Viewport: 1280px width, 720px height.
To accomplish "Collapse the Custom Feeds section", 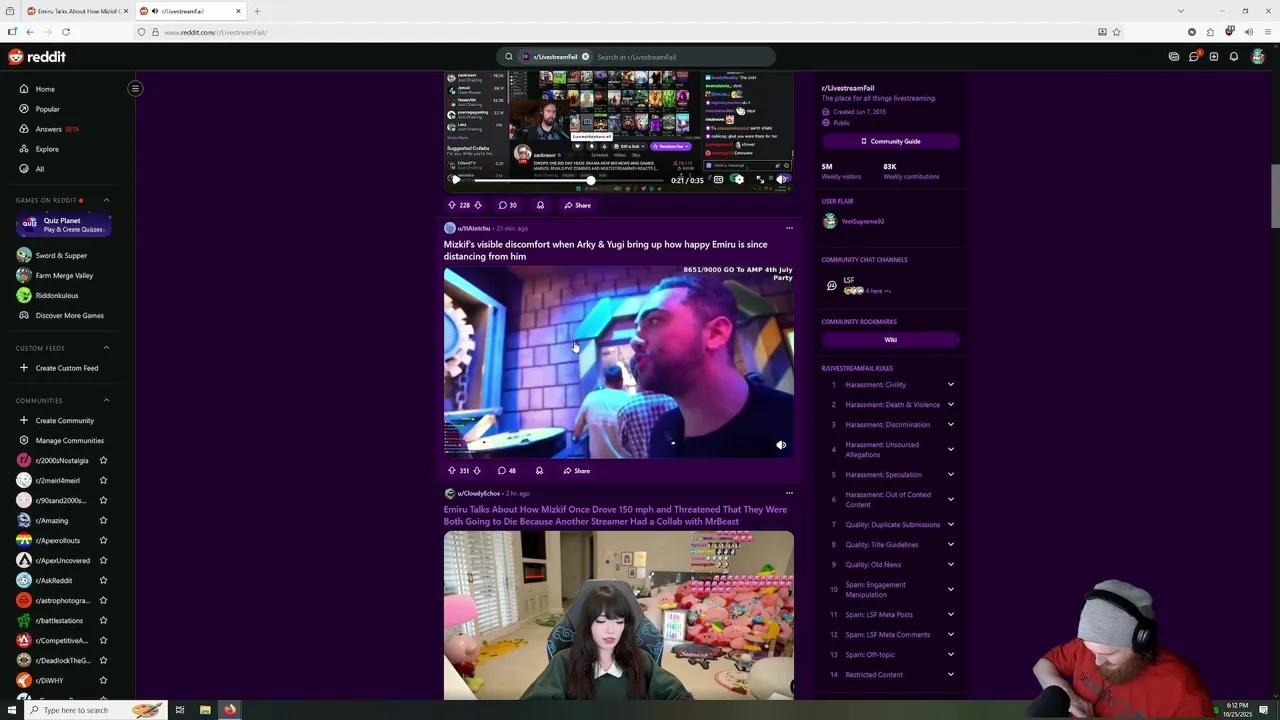I will pyautogui.click(x=106, y=348).
